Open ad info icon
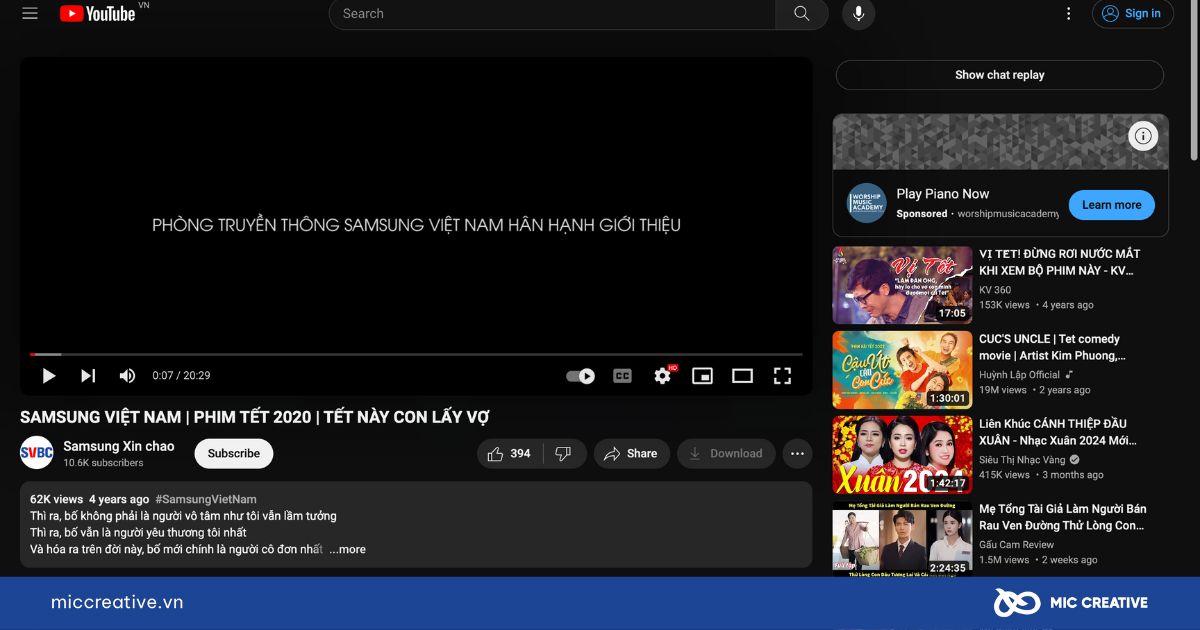 (x=1143, y=136)
